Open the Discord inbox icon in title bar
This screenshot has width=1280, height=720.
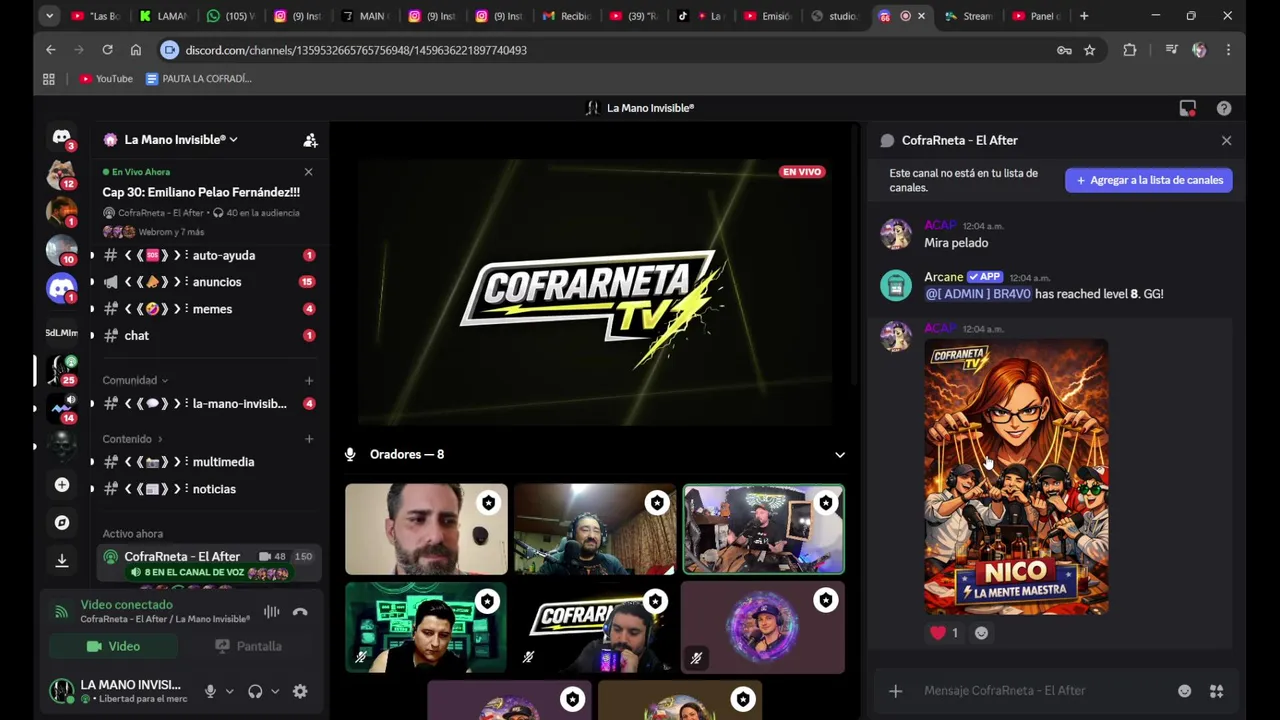[1188, 108]
